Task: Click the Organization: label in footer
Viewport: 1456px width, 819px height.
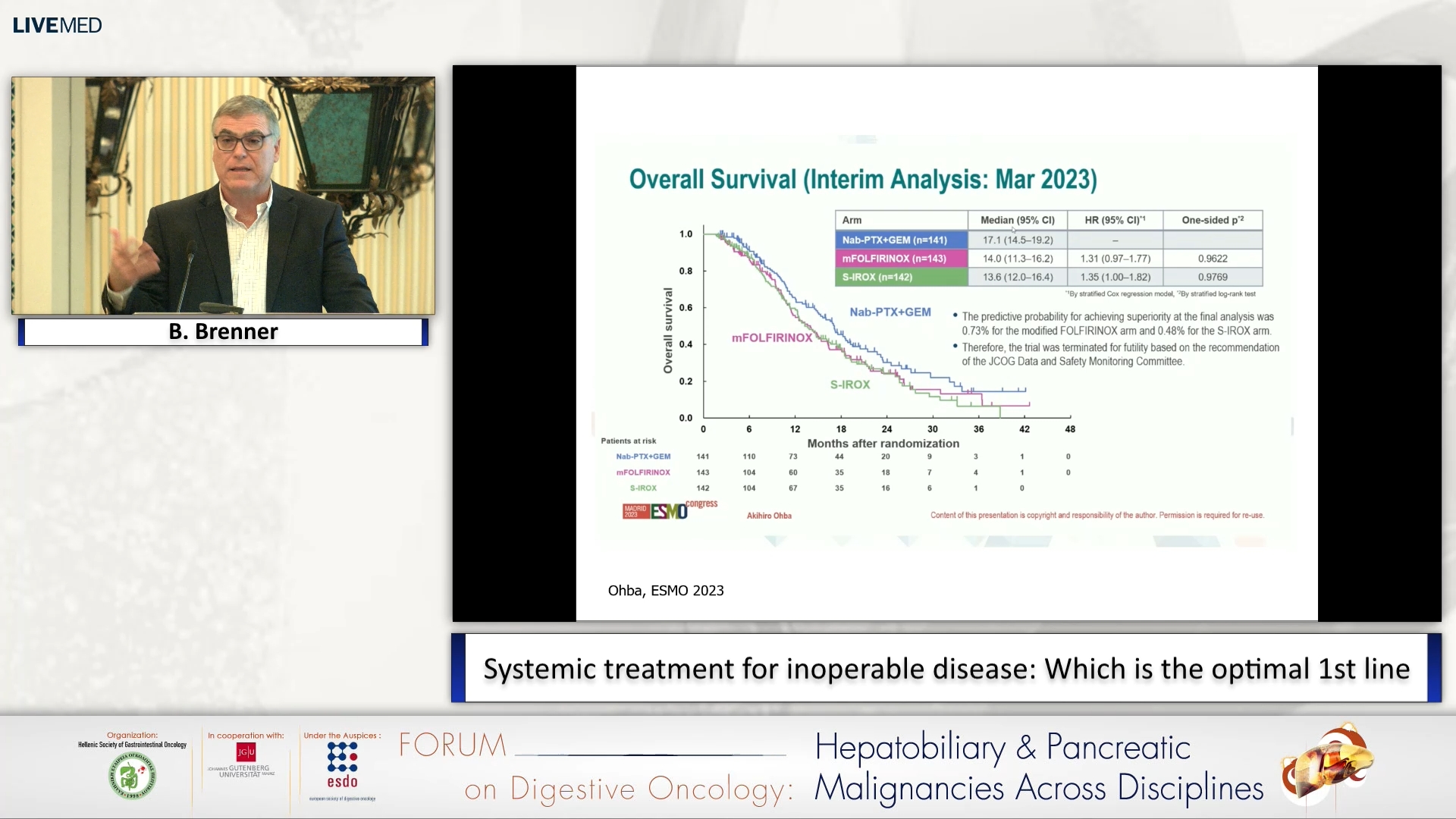Action: tap(132, 735)
